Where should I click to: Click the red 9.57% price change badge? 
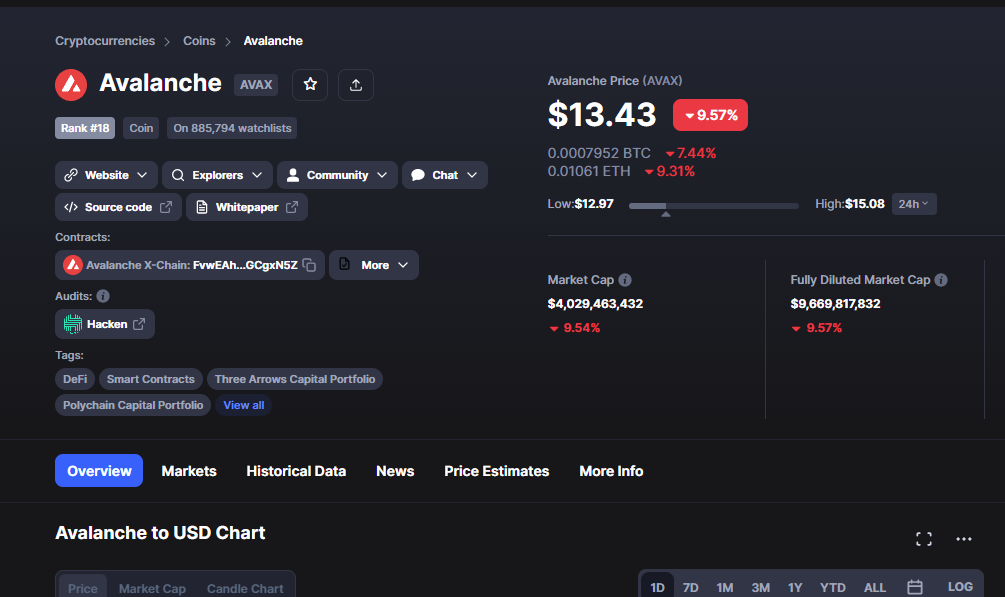[710, 115]
